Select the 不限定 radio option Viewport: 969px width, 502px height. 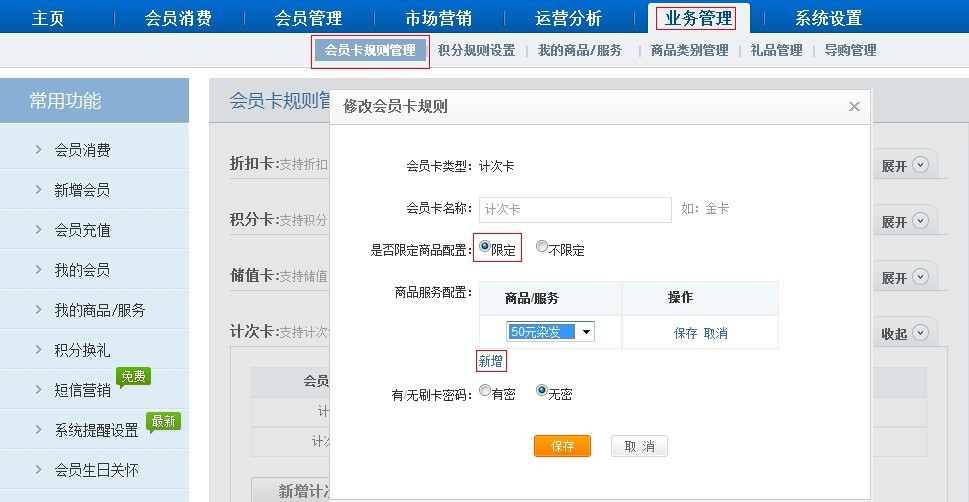coord(542,247)
